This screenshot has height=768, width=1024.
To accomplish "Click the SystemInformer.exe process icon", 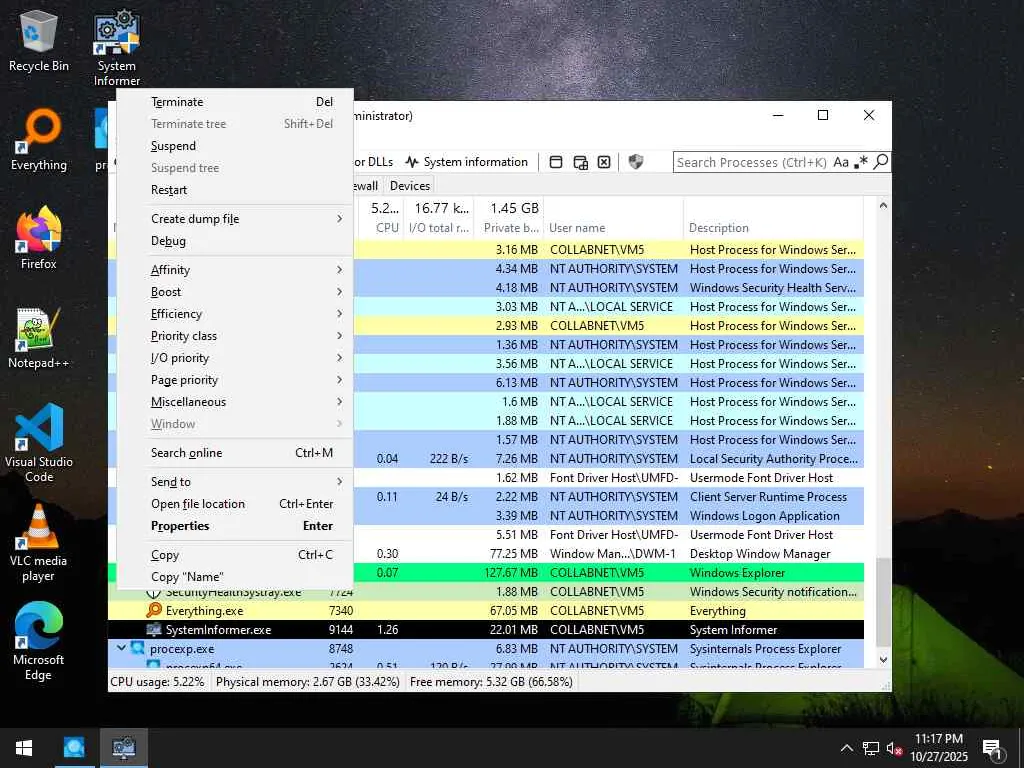I will [x=153, y=630].
